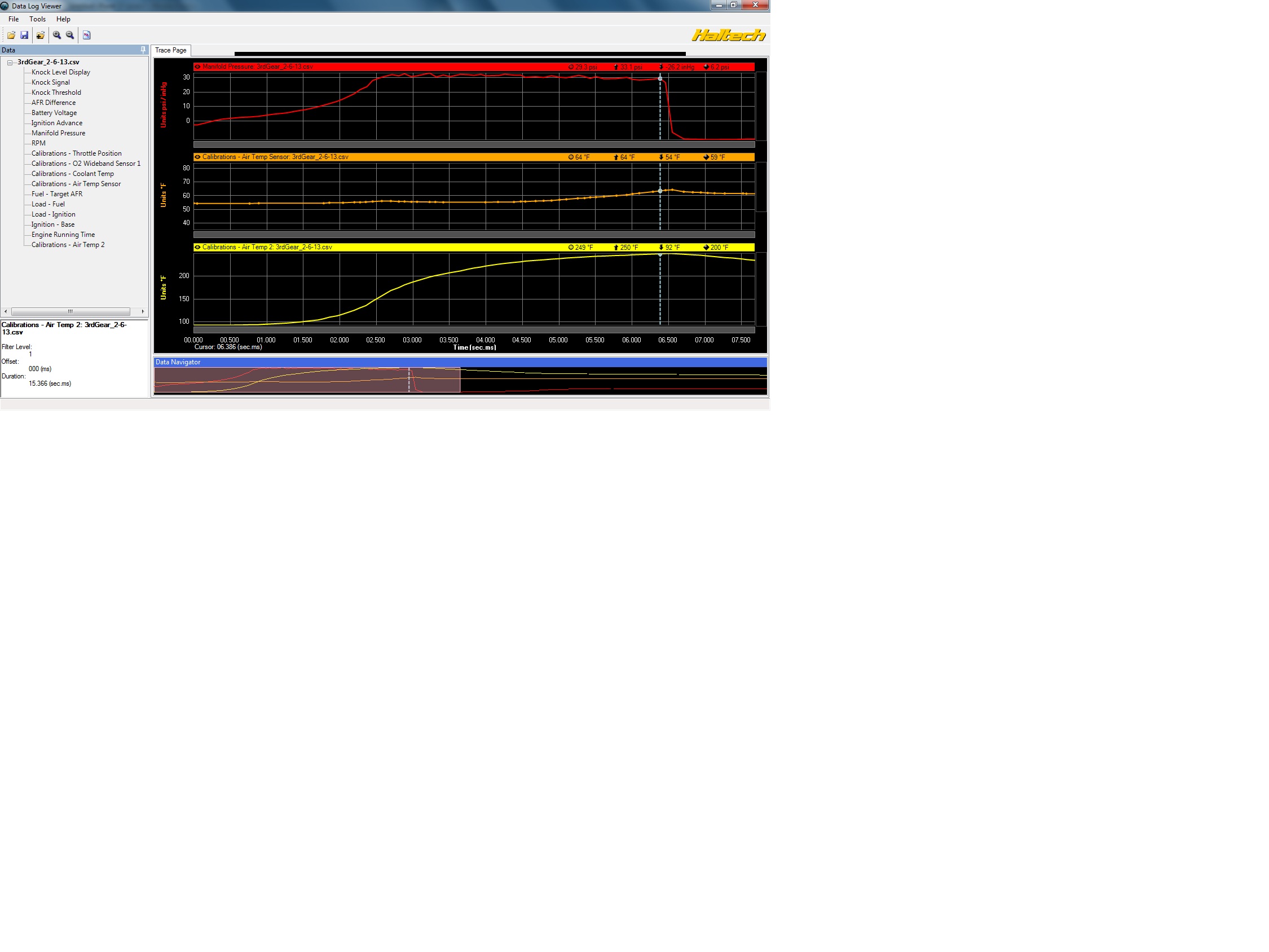The height and width of the screenshot is (952, 1269).
Task: Click the Haltech logo
Action: pyautogui.click(x=728, y=35)
